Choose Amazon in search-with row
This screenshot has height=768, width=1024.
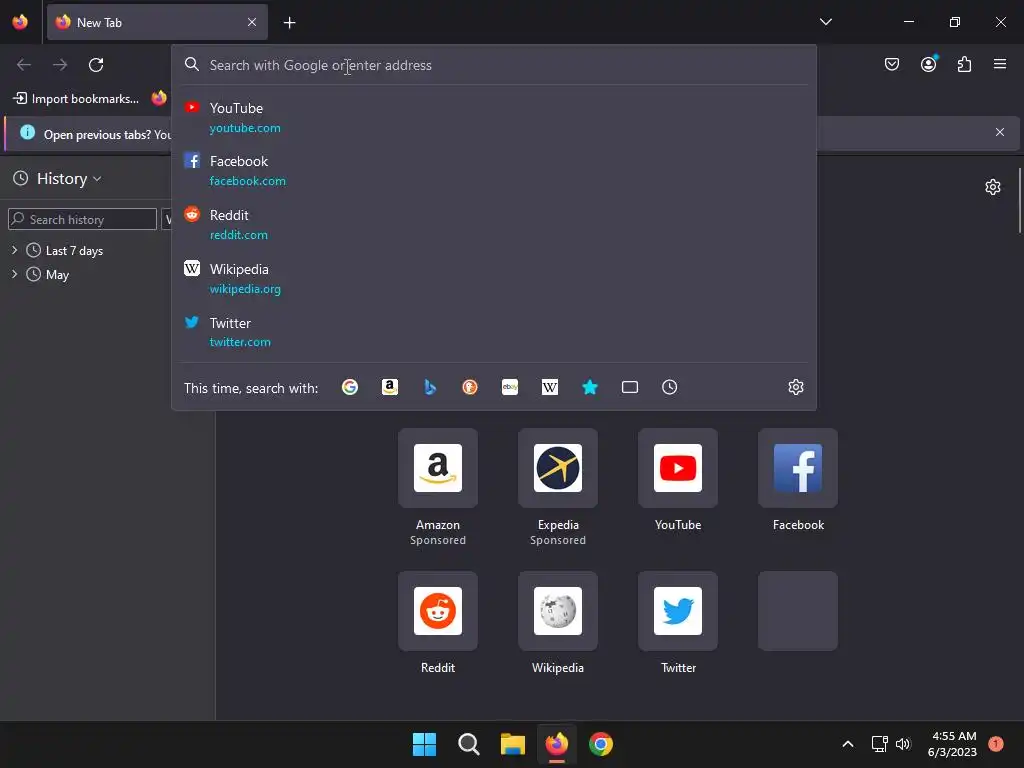click(x=390, y=387)
